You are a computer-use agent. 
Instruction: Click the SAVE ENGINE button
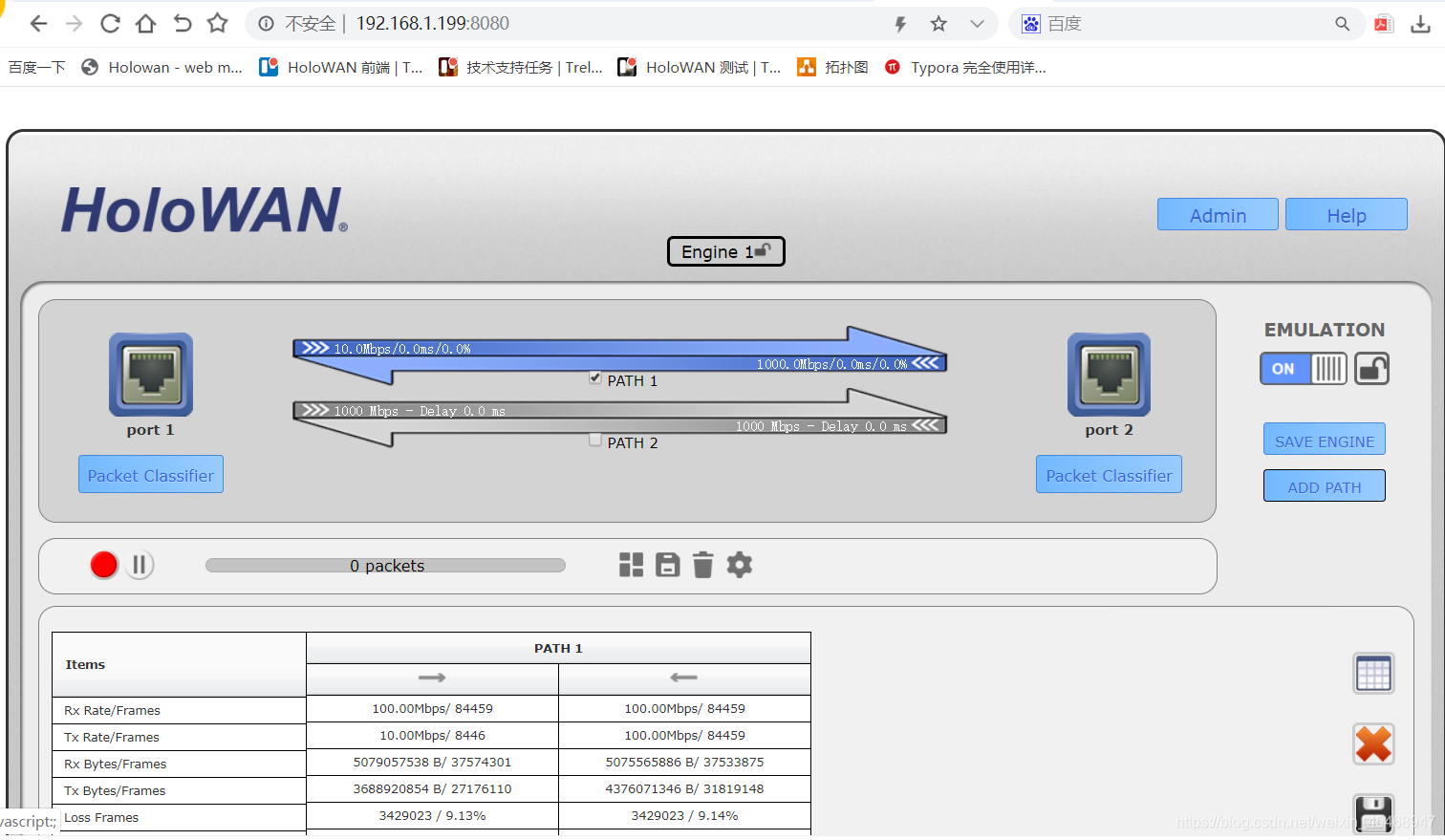coord(1324,441)
